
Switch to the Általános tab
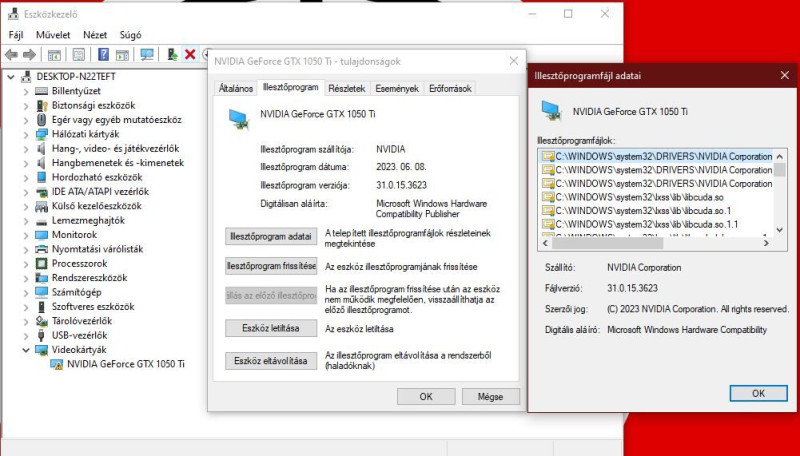(x=236, y=88)
